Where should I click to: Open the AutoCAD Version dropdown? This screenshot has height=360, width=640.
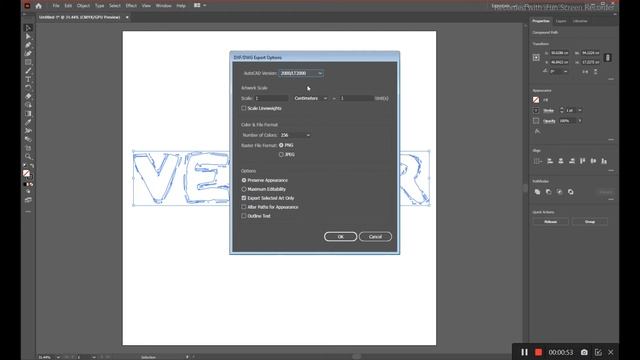pyautogui.click(x=301, y=73)
